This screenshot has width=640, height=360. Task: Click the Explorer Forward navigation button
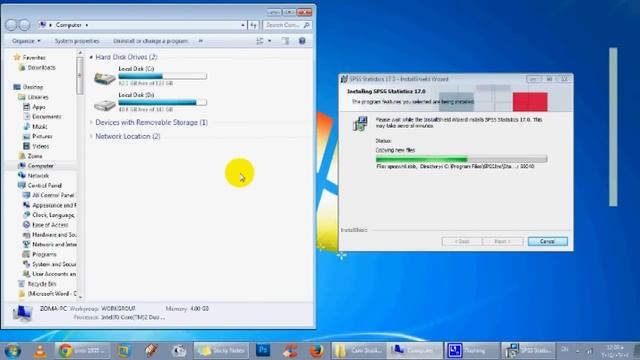point(24,25)
